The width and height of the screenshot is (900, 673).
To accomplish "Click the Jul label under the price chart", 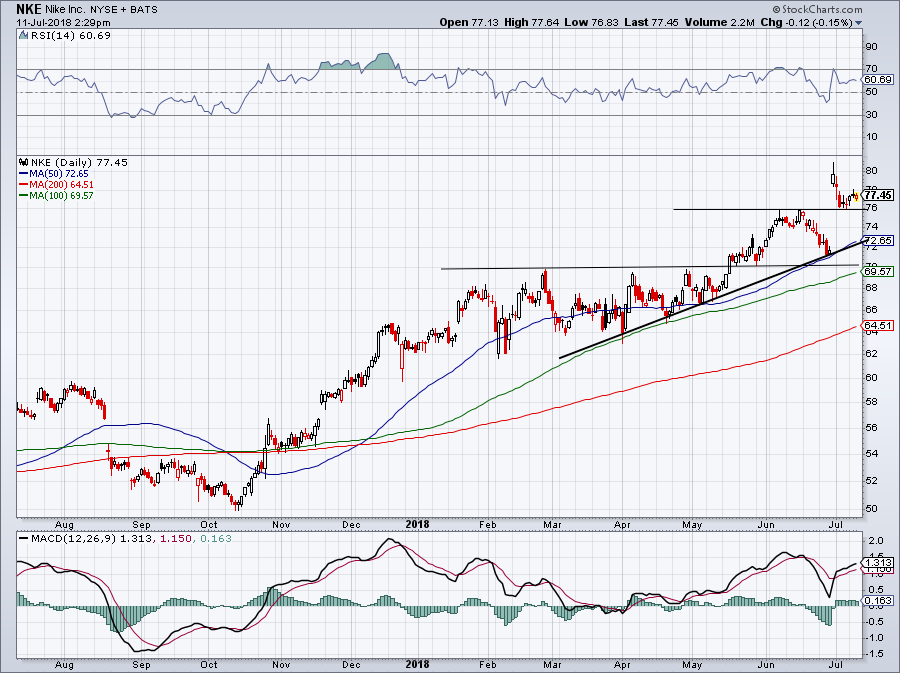I will coord(836,525).
